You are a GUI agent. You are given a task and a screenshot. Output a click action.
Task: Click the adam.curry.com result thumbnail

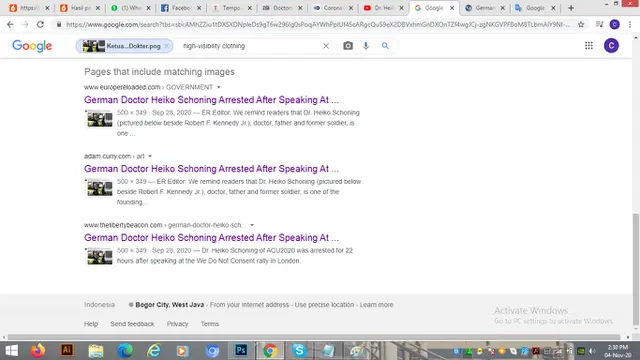(x=99, y=188)
